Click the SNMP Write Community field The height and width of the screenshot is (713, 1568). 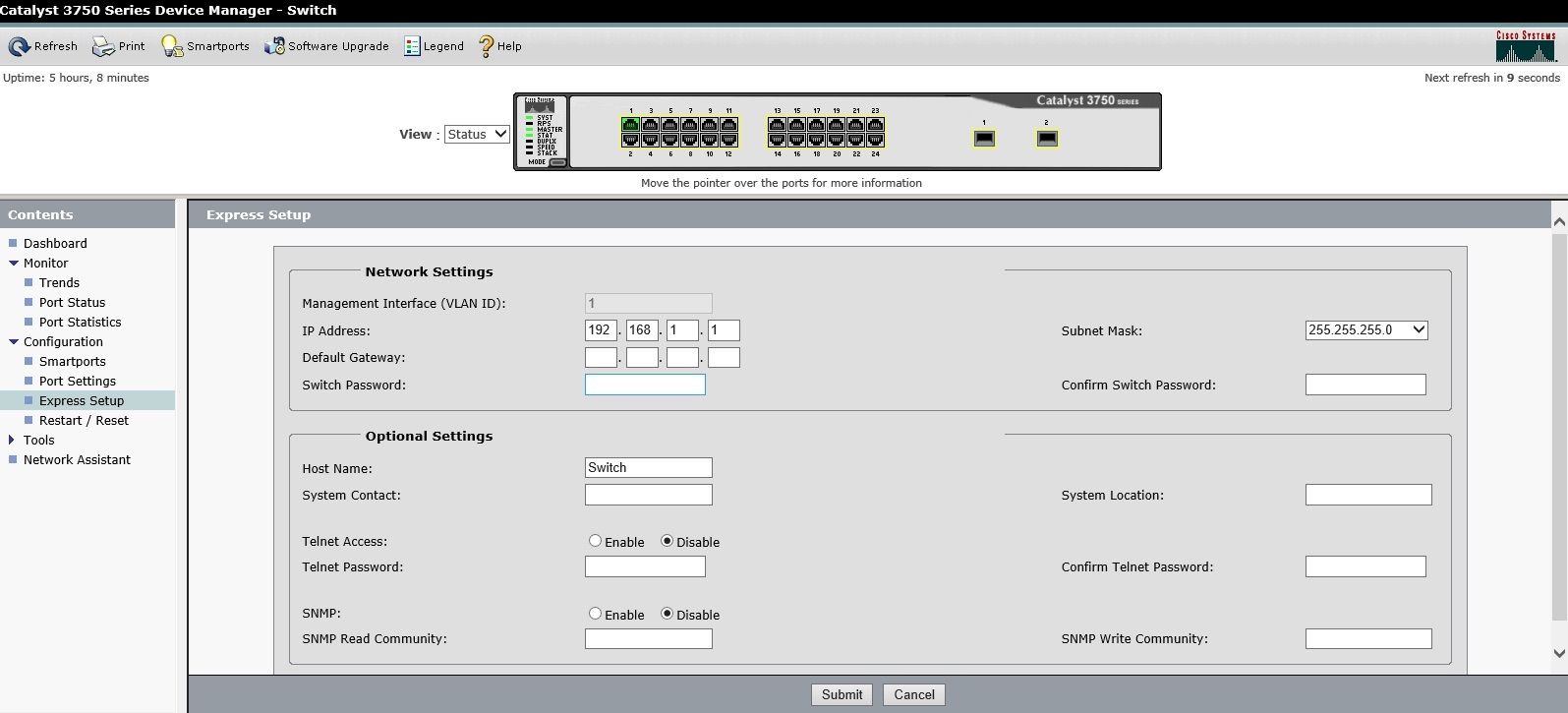coord(1368,639)
